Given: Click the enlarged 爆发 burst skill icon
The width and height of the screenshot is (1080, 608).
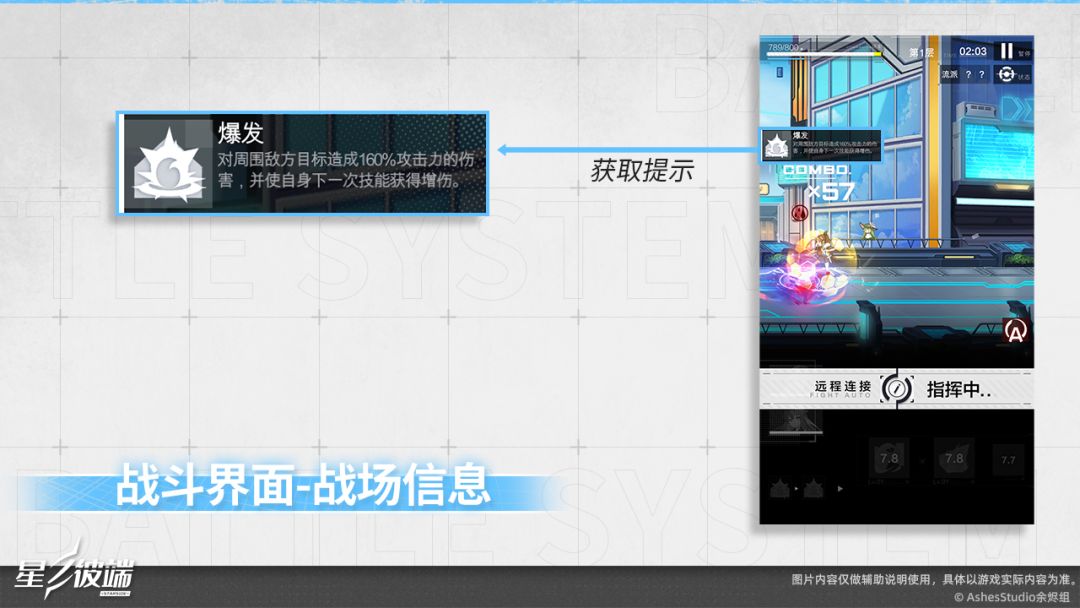Looking at the screenshot, I should 168,165.
